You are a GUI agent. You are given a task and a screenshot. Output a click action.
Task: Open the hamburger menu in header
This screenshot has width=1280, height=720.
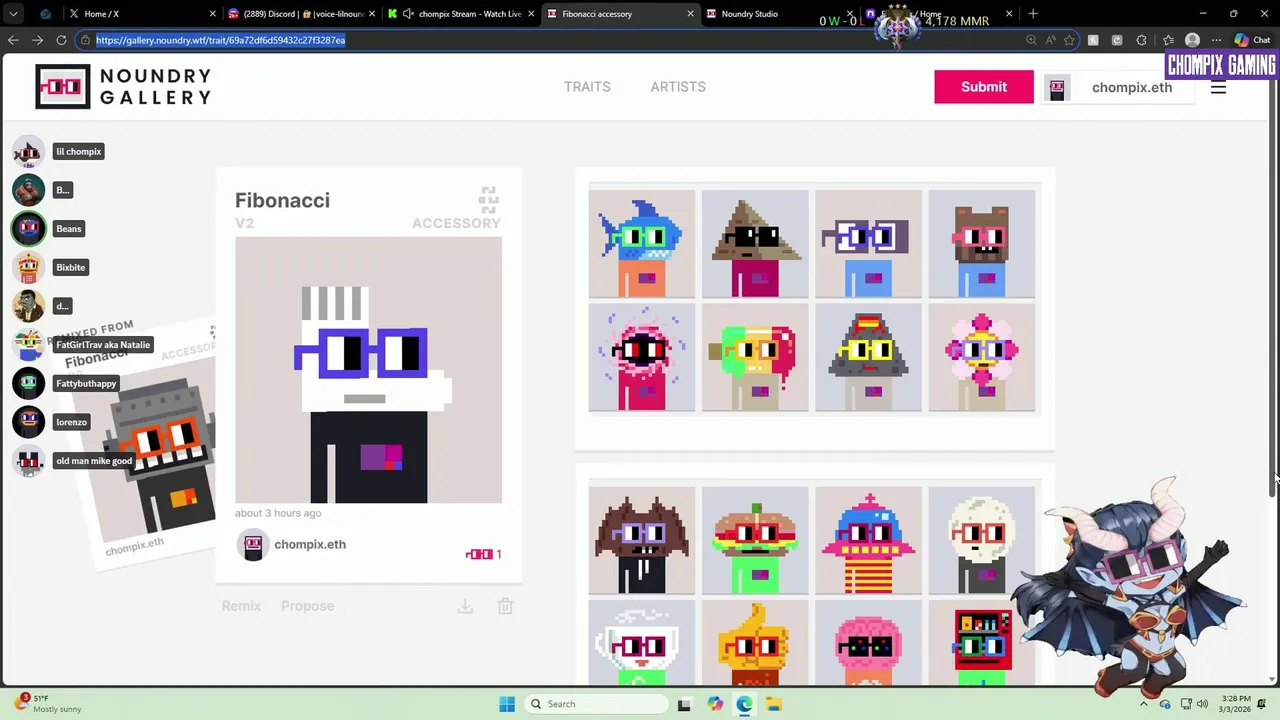(x=1218, y=87)
